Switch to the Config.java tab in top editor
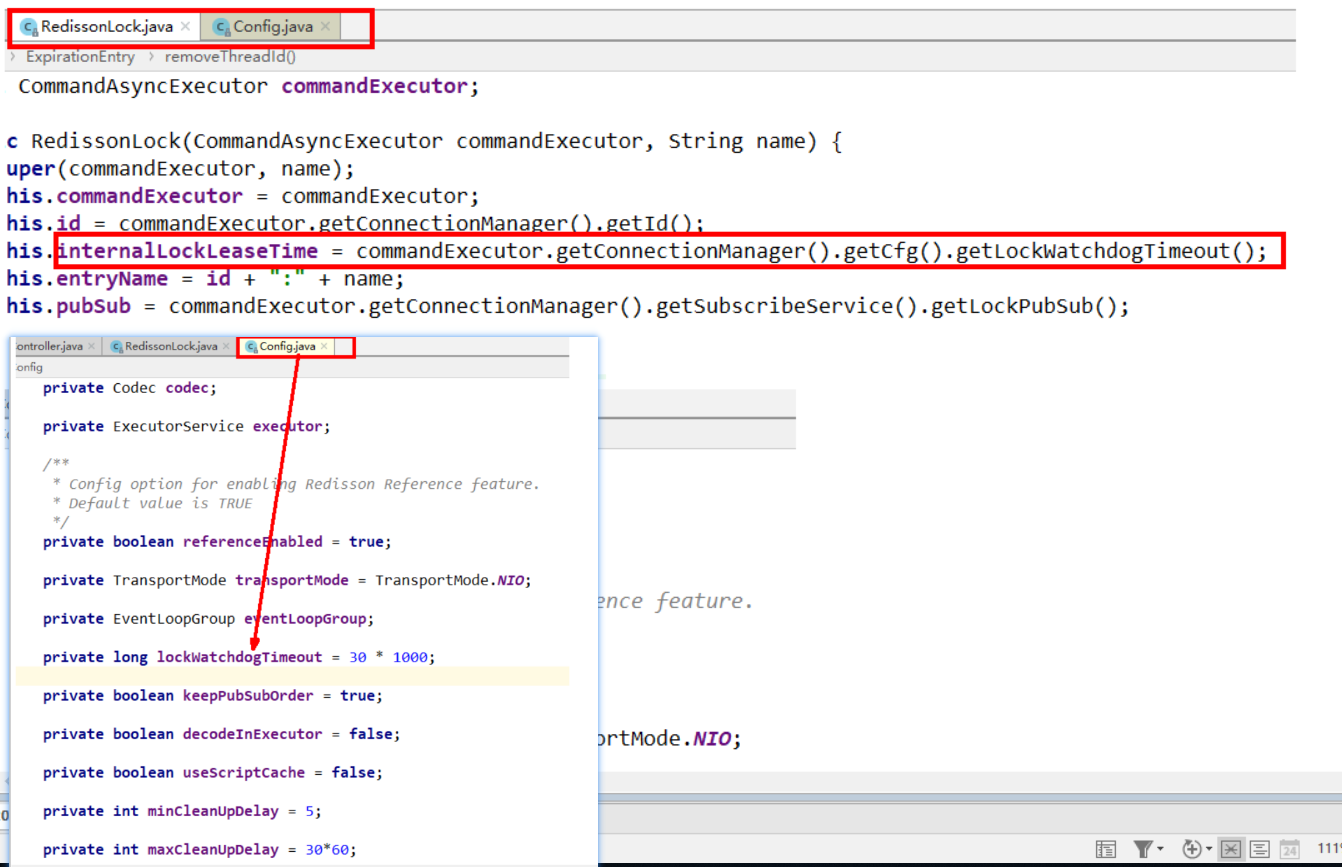1342x867 pixels. coord(272,27)
